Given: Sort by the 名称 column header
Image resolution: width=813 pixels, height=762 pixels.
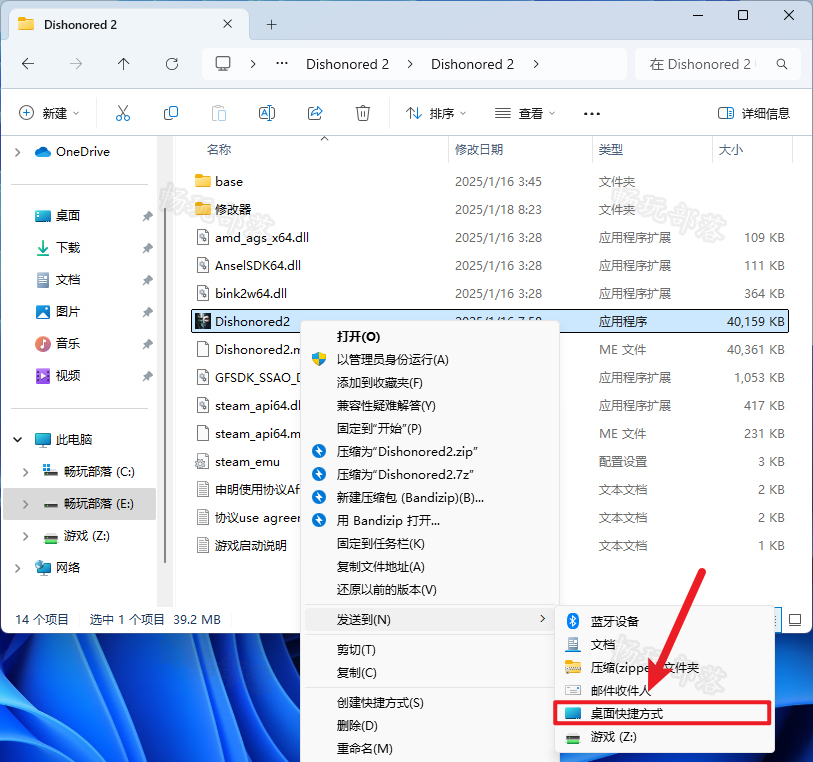Looking at the screenshot, I should coord(218,150).
